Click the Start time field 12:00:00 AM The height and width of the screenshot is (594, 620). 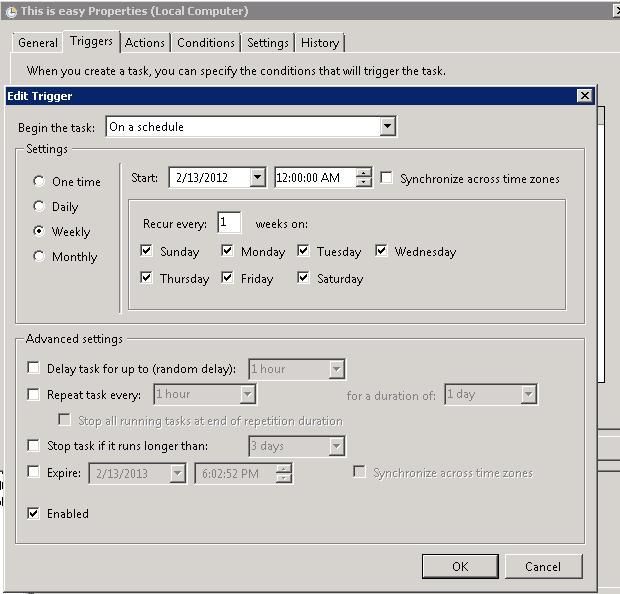tap(315, 177)
